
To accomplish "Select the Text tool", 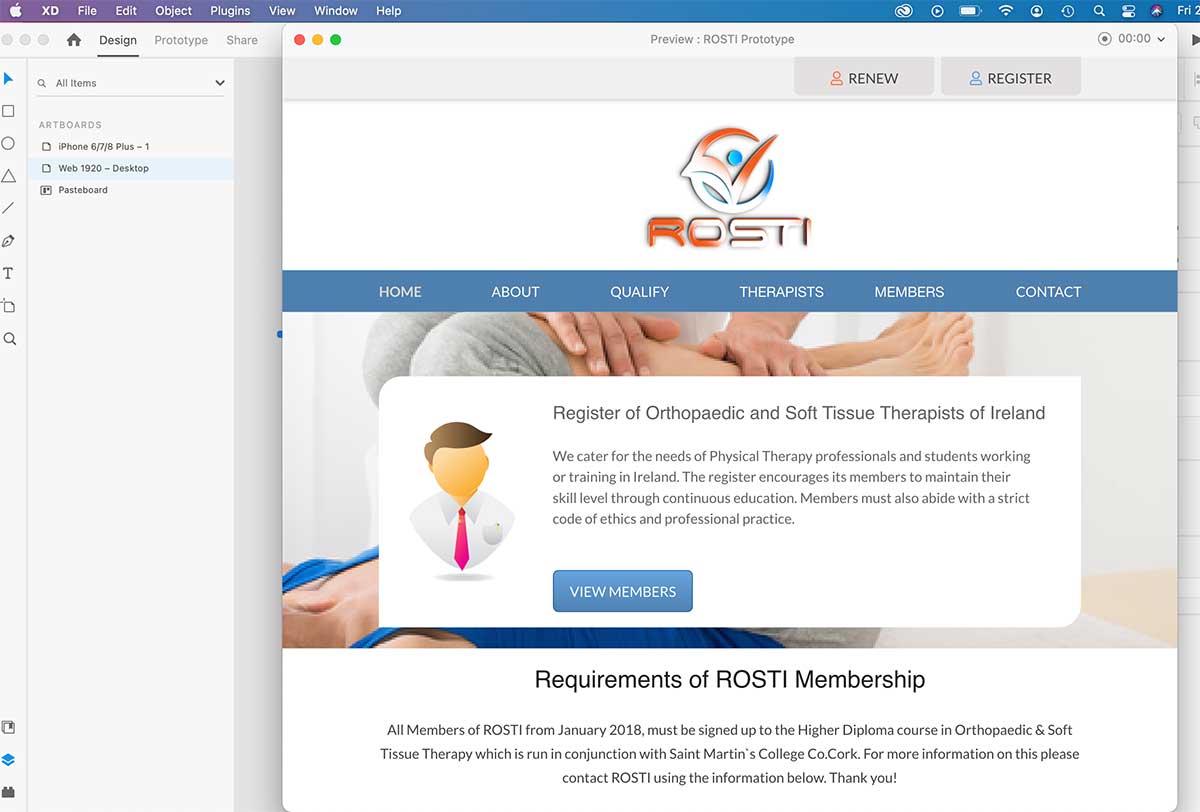I will (x=9, y=273).
